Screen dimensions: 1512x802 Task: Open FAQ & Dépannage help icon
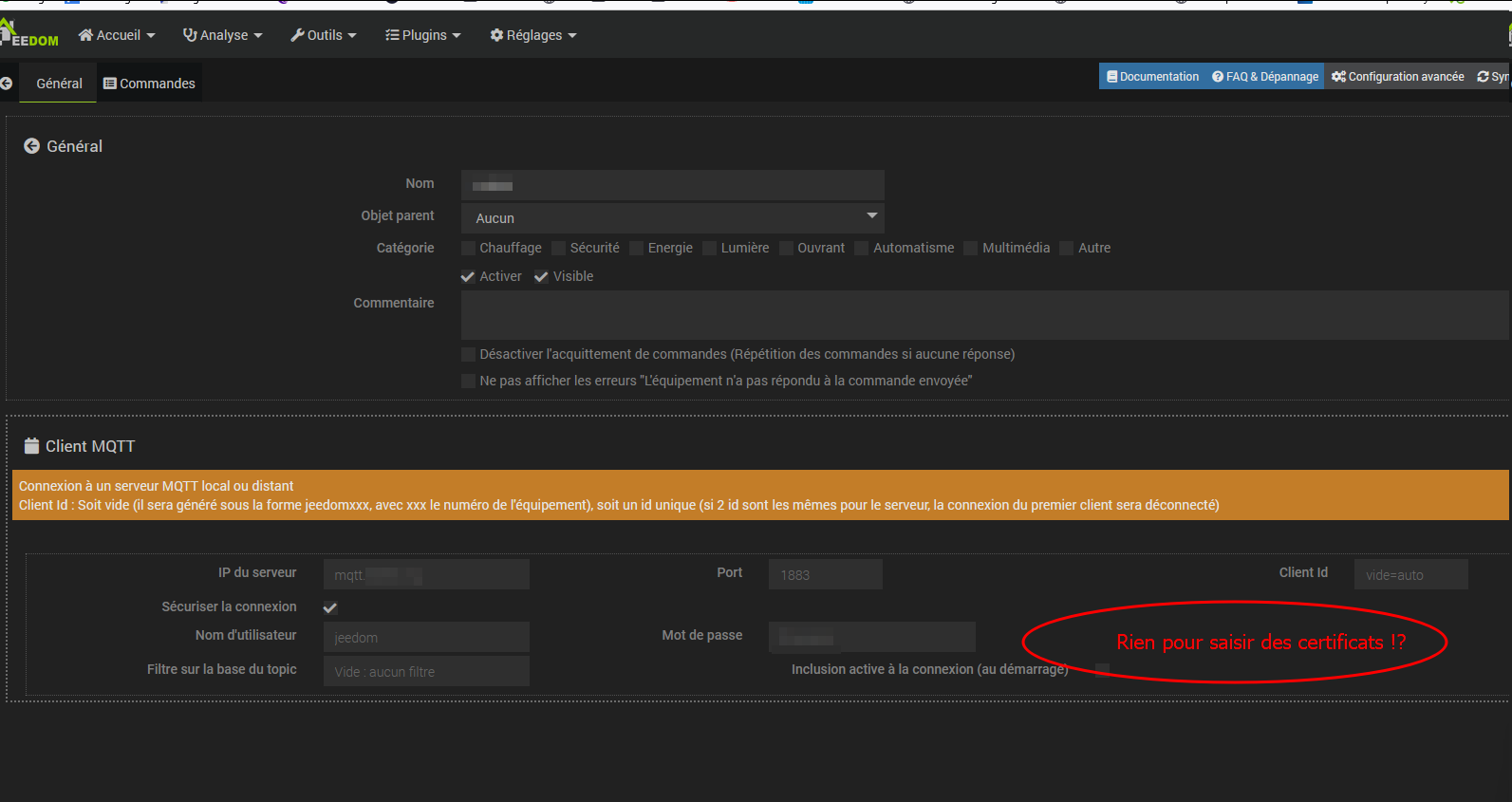click(x=1218, y=77)
